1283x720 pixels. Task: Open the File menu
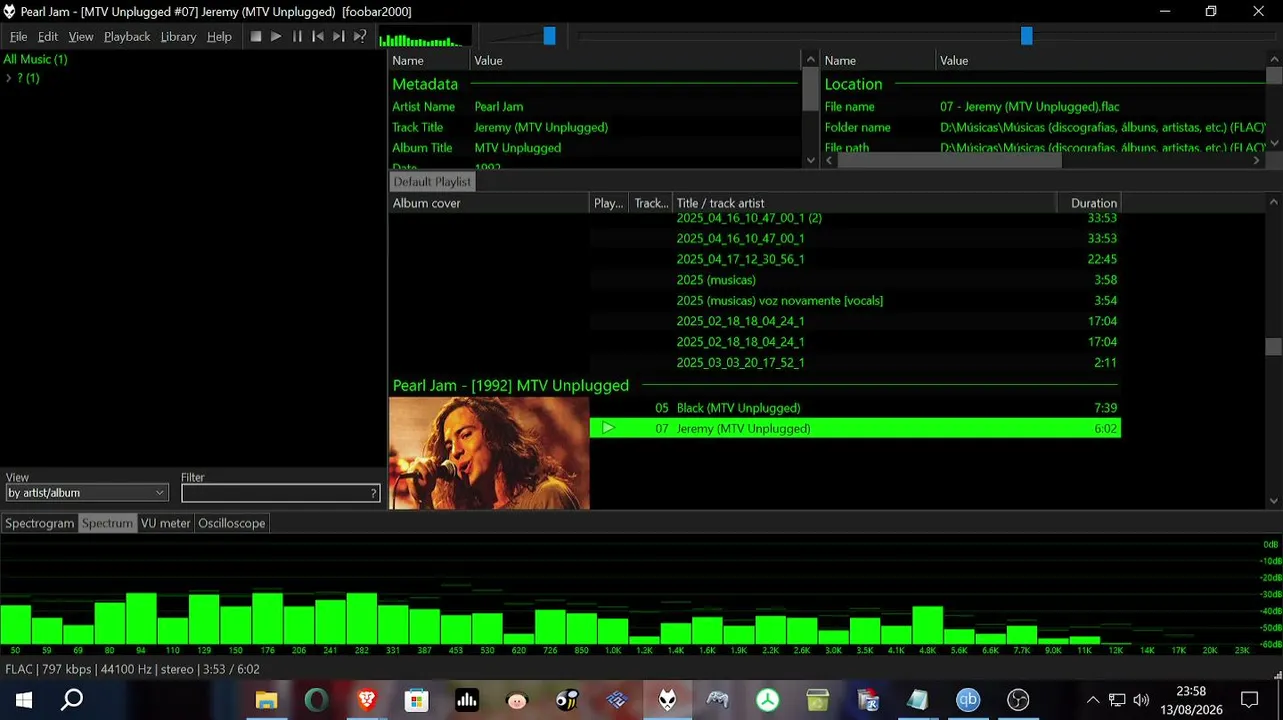(x=19, y=37)
